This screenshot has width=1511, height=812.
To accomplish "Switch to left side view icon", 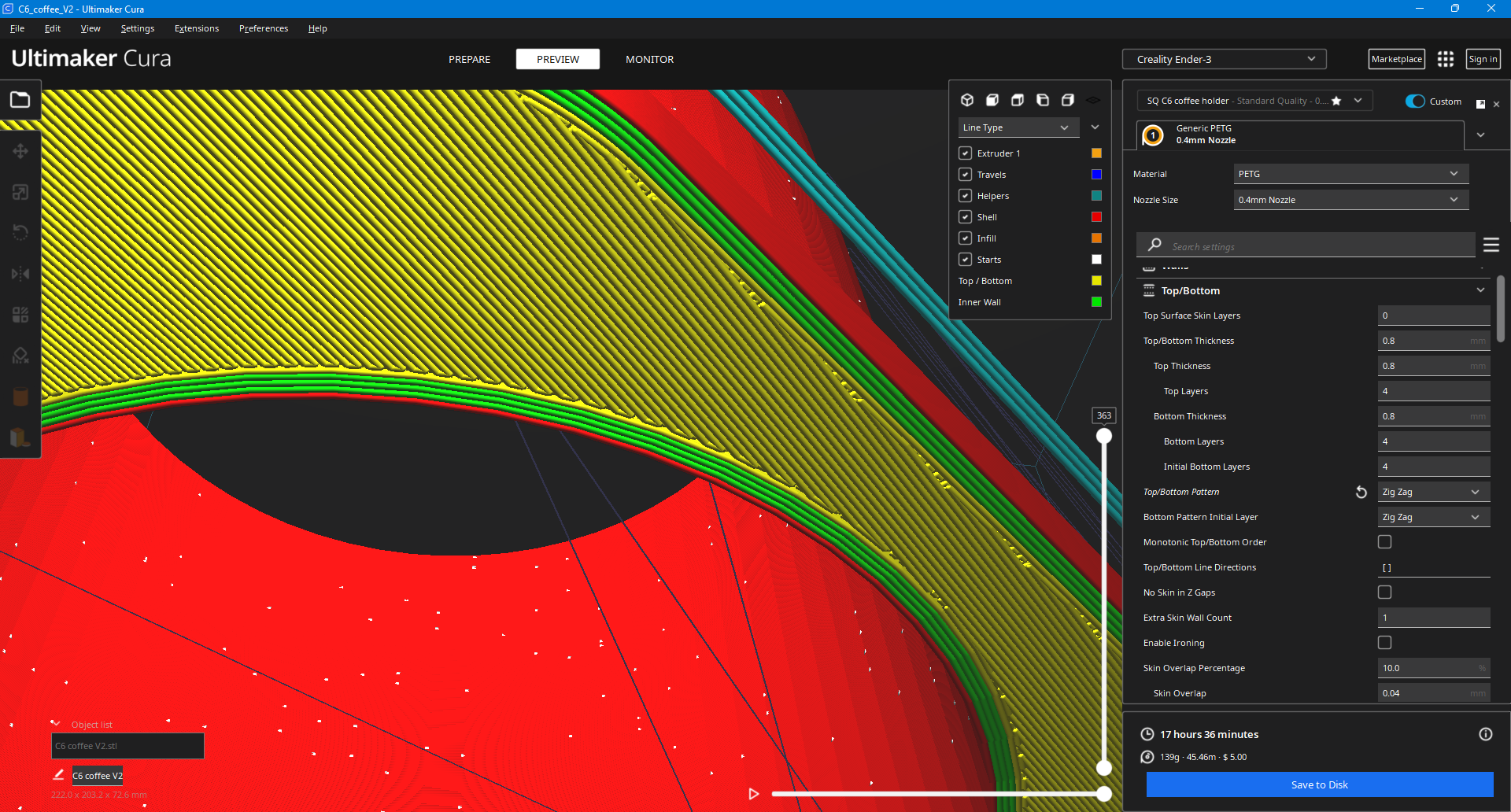I will [1043, 100].
